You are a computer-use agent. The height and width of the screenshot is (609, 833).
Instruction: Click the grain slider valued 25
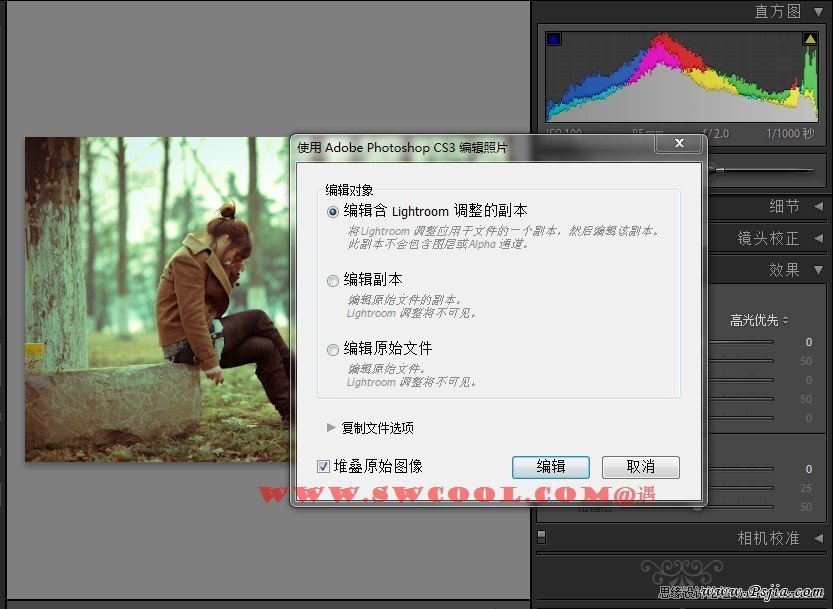pyautogui.click(x=741, y=488)
